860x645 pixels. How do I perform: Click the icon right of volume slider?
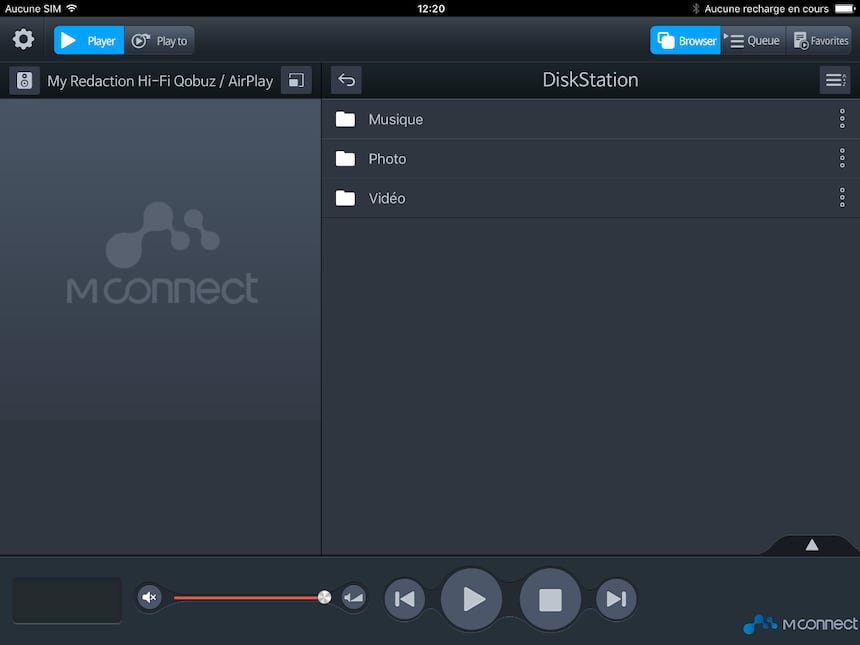pos(353,597)
